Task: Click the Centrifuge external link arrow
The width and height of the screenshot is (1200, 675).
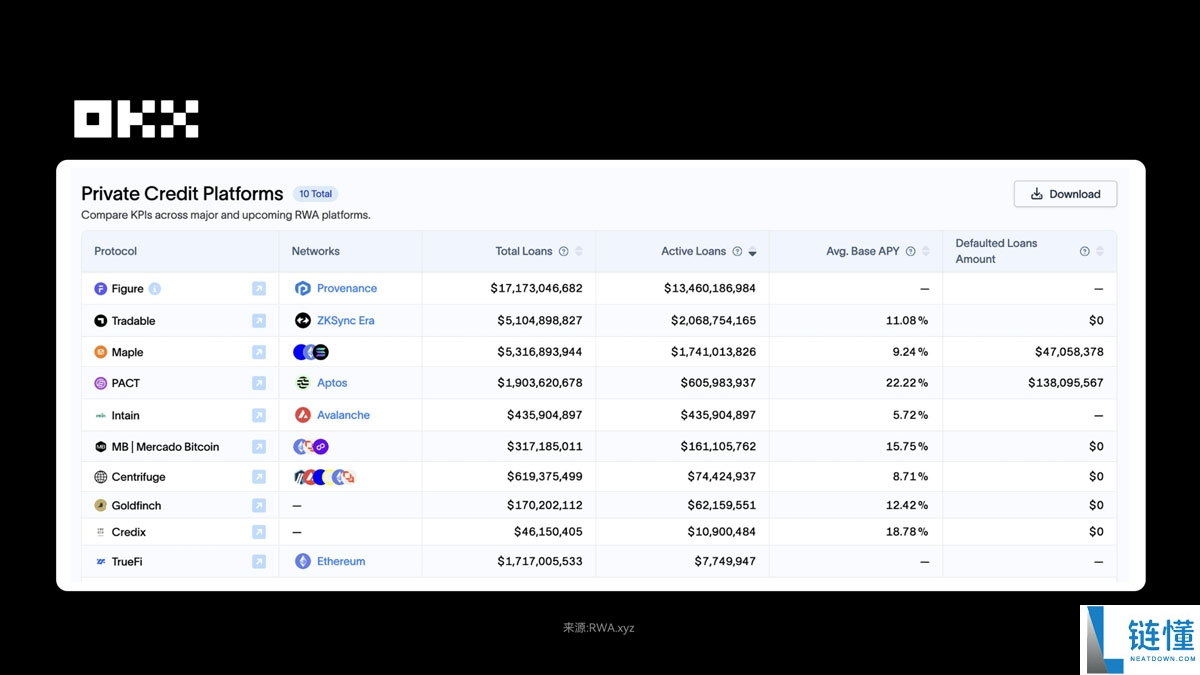Action: (x=259, y=477)
